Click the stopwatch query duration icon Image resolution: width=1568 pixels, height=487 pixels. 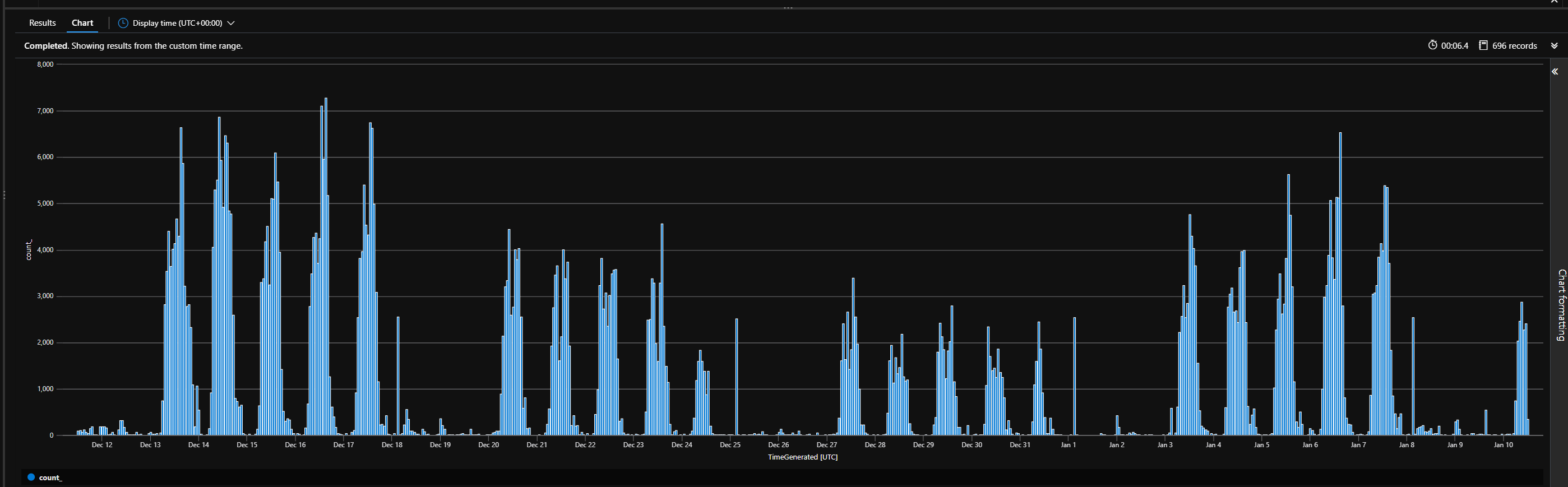(x=1432, y=45)
